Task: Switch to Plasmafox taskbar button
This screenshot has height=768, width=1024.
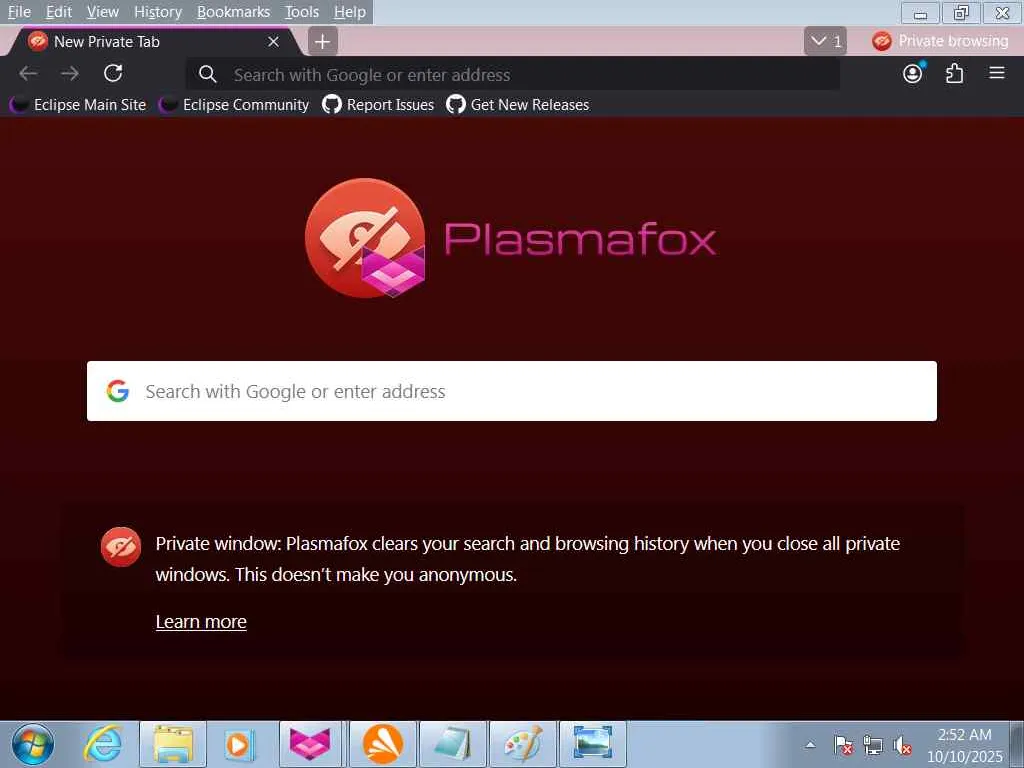Action: 310,744
